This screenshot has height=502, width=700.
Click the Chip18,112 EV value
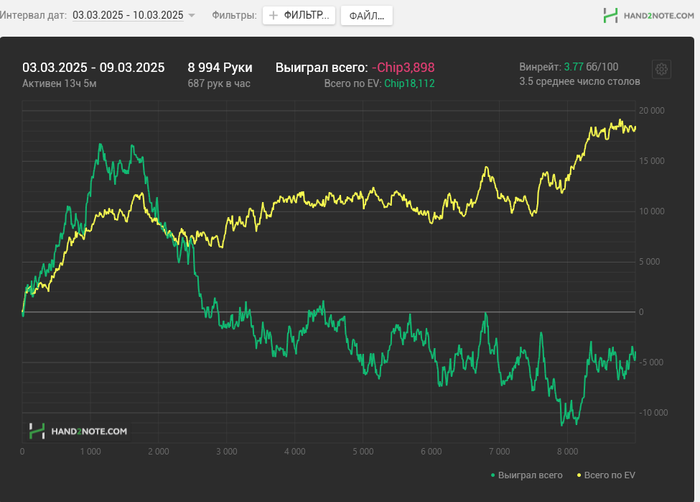pos(409,84)
